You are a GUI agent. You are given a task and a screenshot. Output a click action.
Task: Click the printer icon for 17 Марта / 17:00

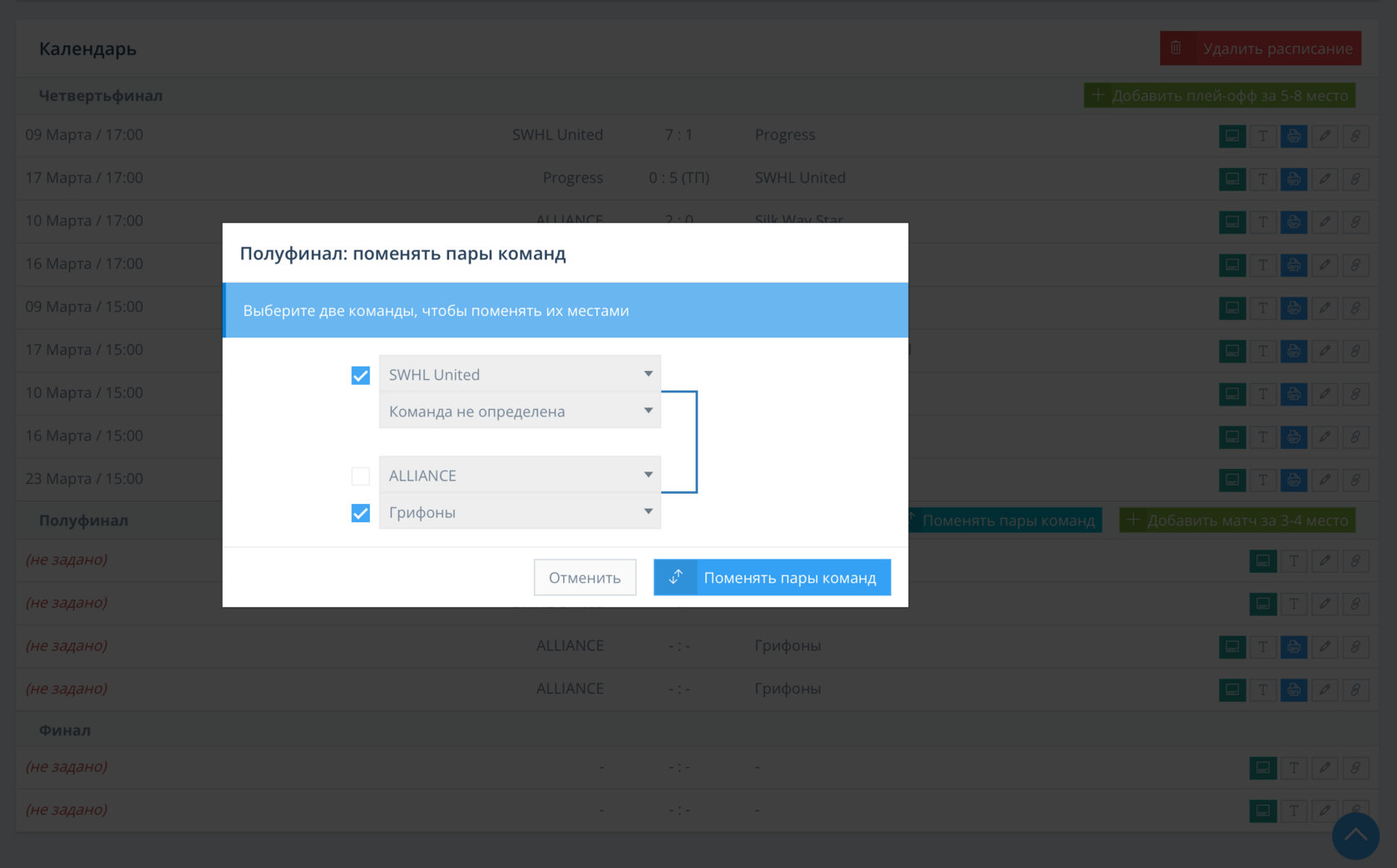pyautogui.click(x=1294, y=179)
